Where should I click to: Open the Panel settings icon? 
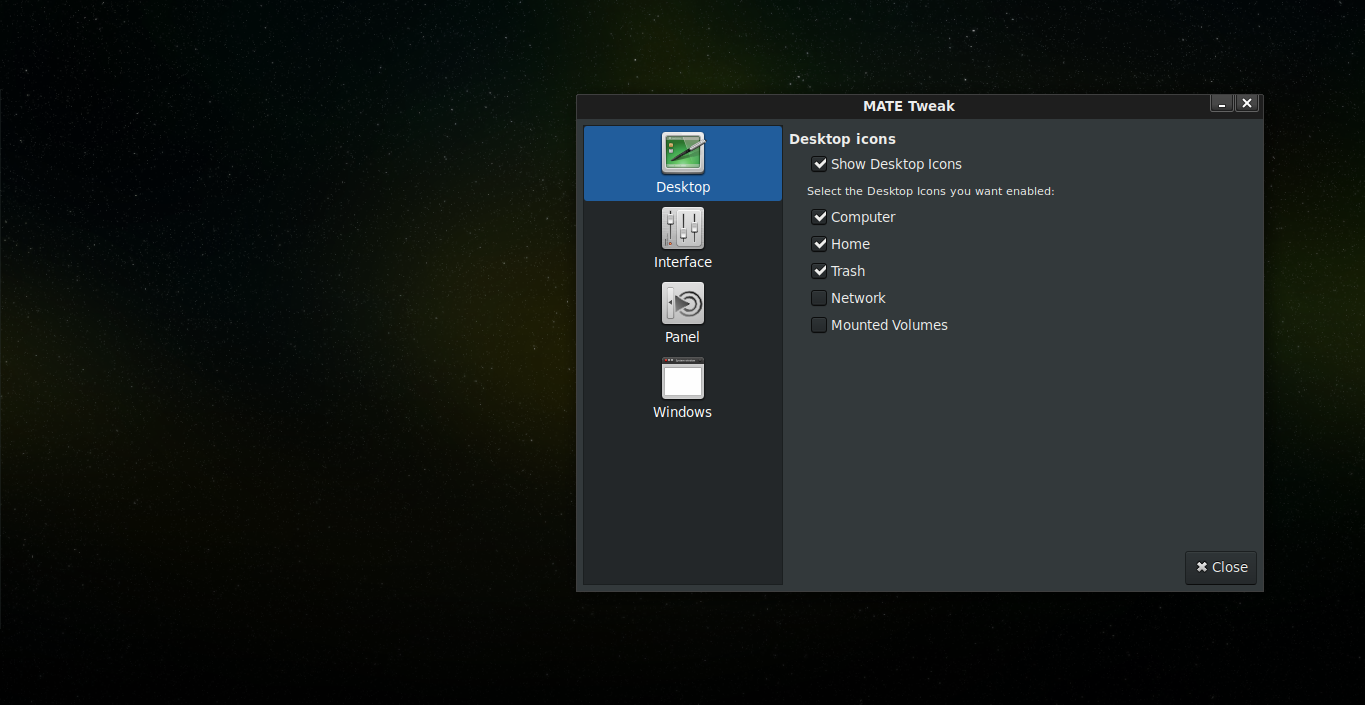click(683, 303)
